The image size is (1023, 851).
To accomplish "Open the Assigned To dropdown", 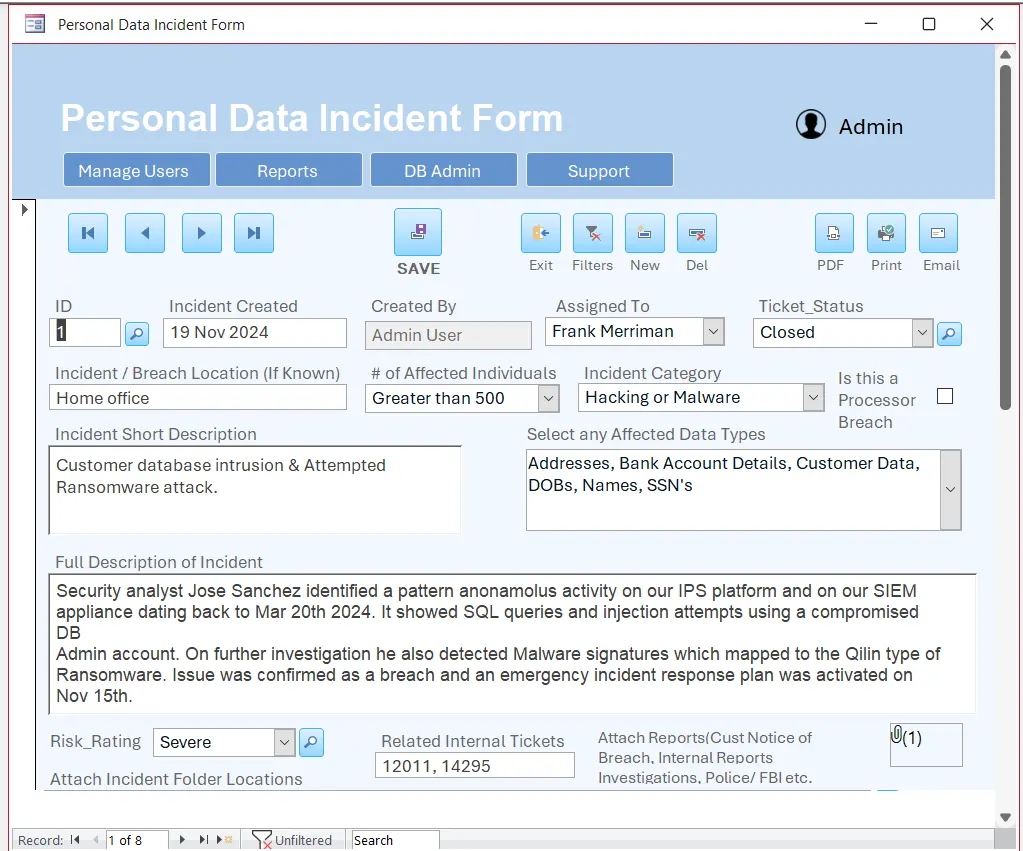I will coord(713,332).
